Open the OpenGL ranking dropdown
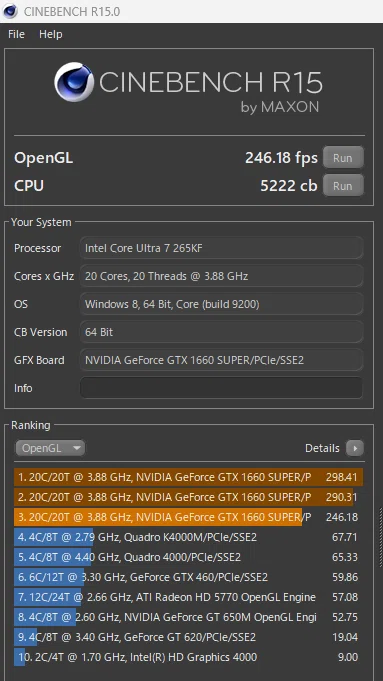Screen dimensions: 383x681 pos(50,448)
